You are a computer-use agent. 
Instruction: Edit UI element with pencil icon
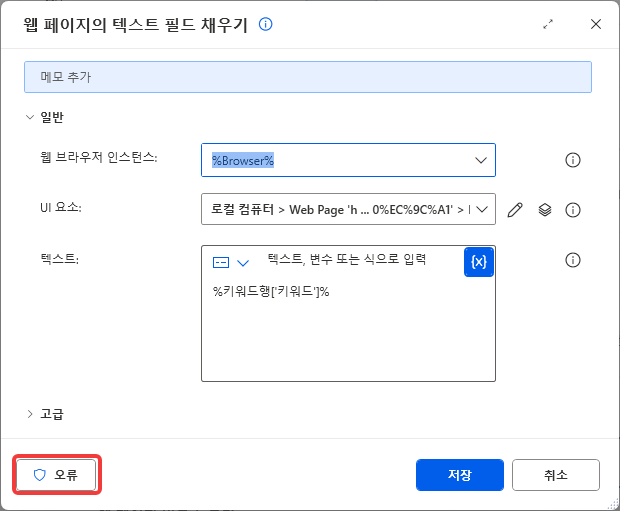click(x=515, y=210)
